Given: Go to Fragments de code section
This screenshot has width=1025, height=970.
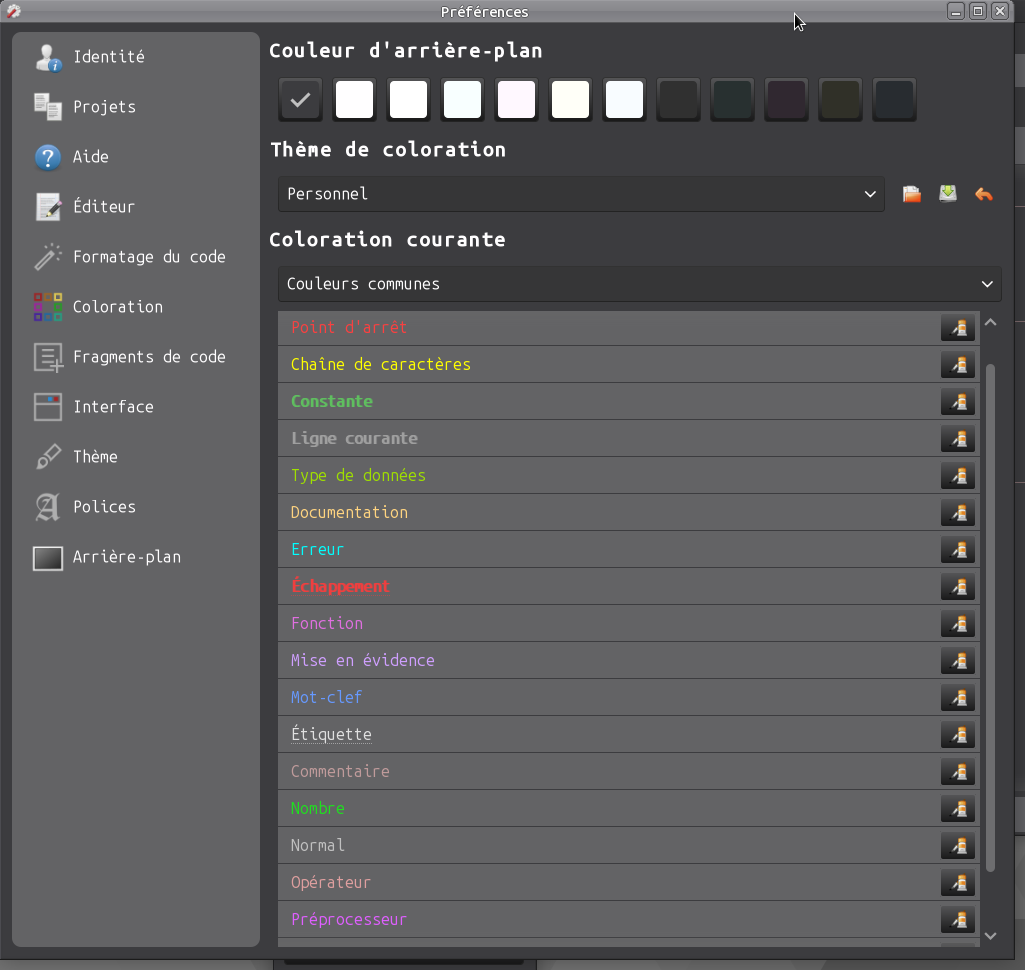Looking at the screenshot, I should [x=149, y=357].
